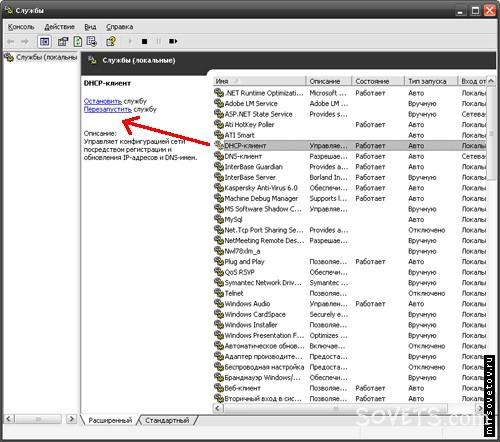500x442 pixels.
Task: Select the Windows Presentation Foundation service name
Action: click(x=264, y=335)
